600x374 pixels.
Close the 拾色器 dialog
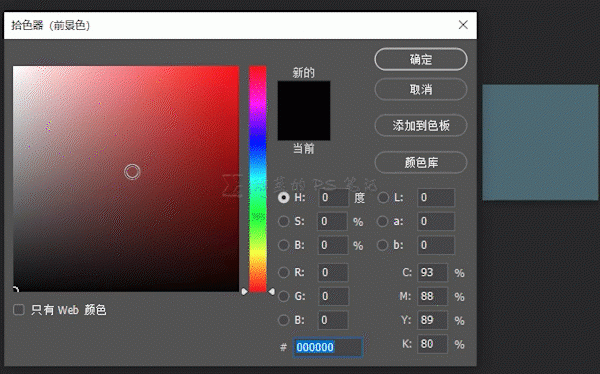[463, 25]
